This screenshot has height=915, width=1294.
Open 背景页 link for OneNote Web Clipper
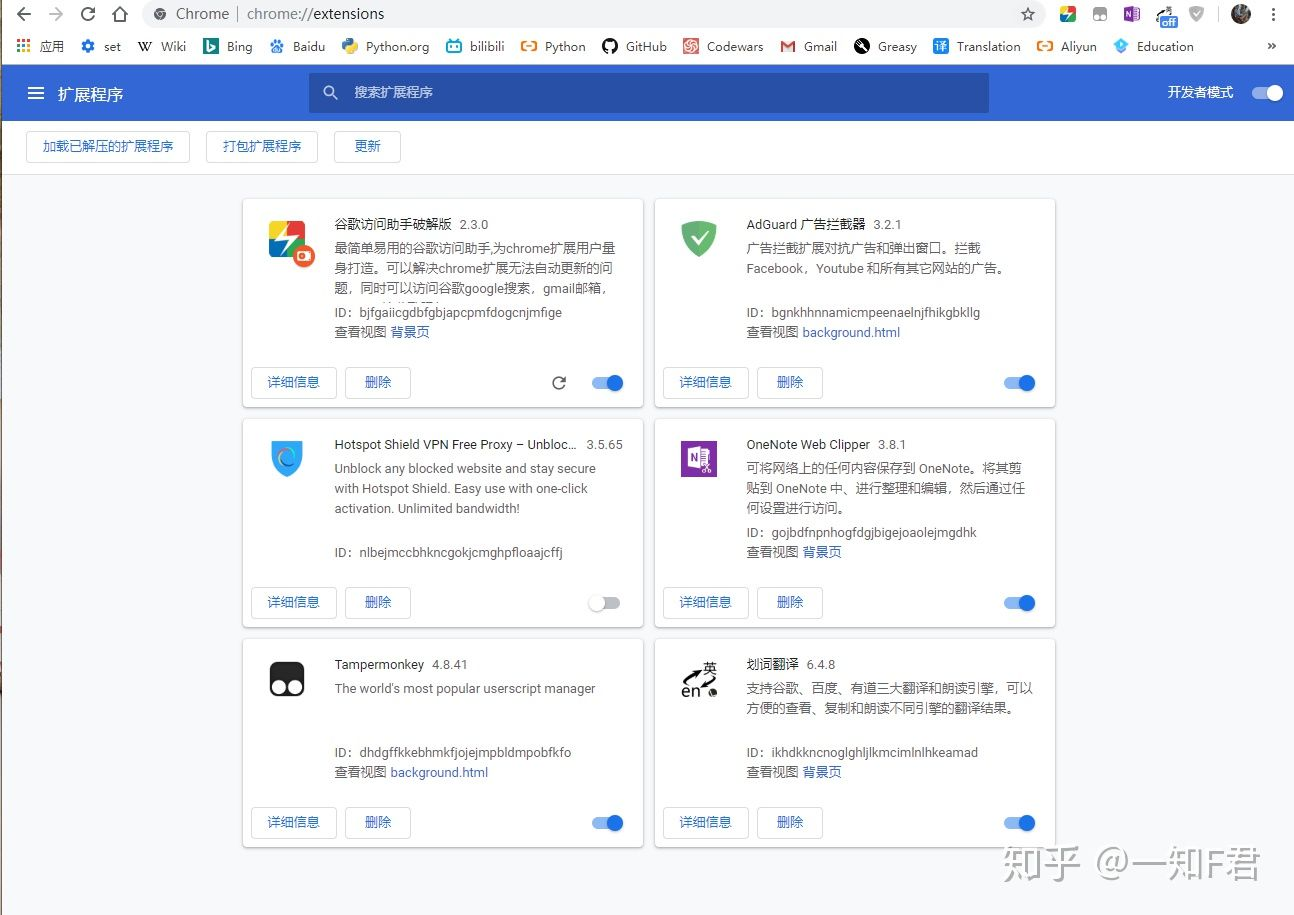[822, 552]
